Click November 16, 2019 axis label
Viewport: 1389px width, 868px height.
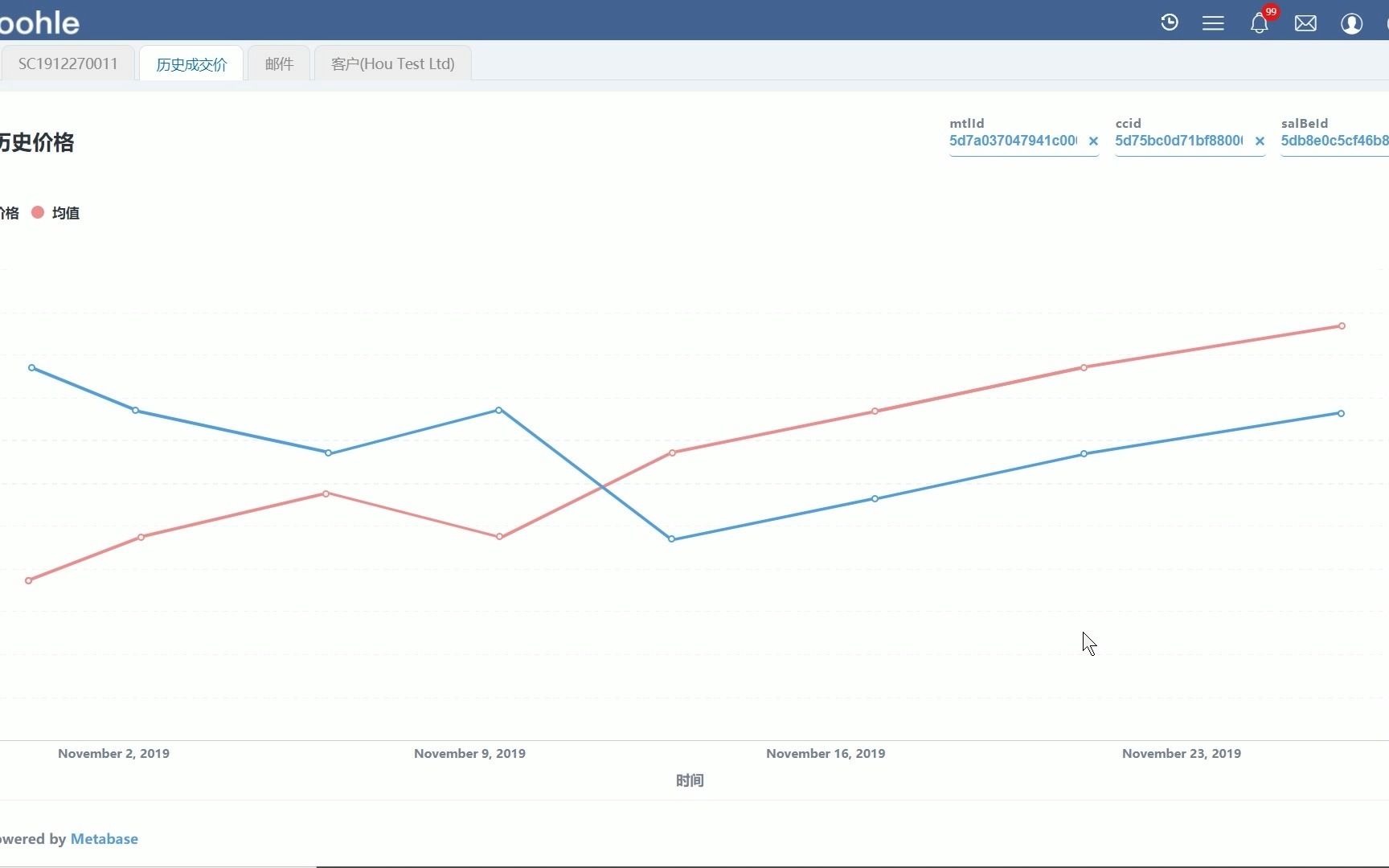click(x=826, y=753)
